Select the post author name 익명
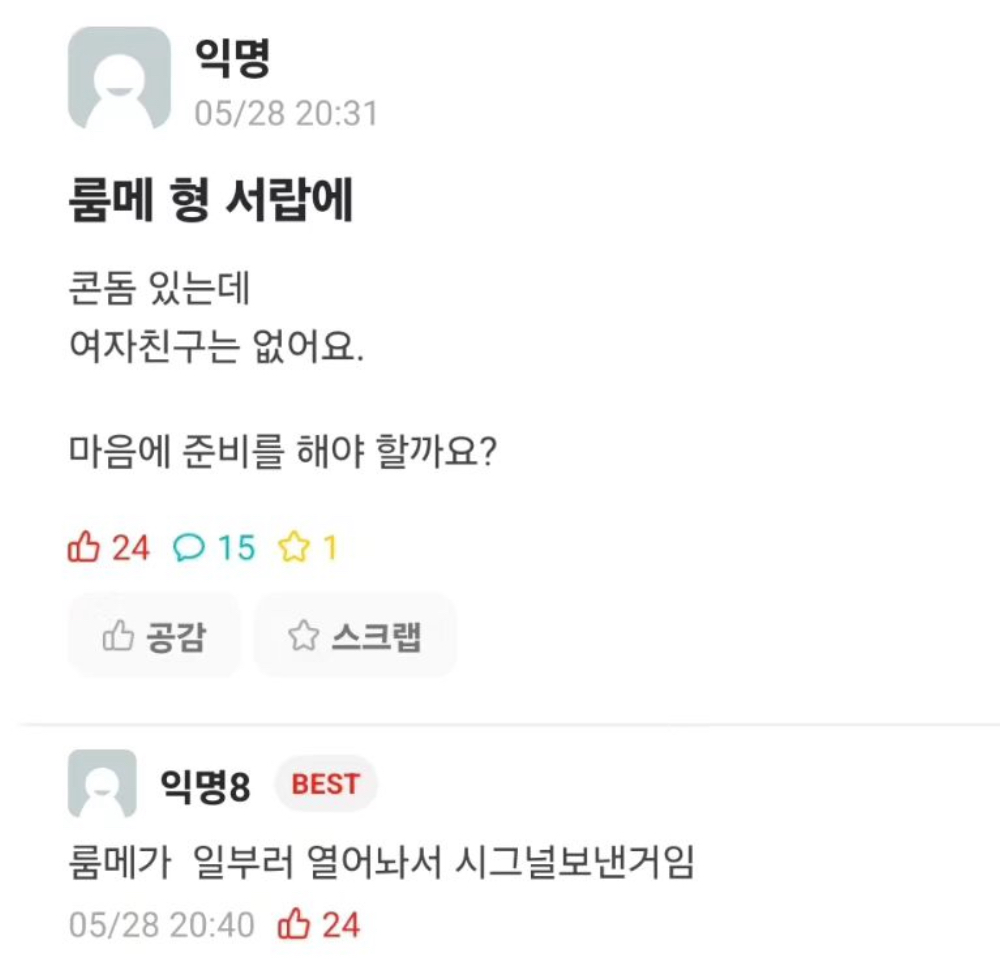 (236, 59)
